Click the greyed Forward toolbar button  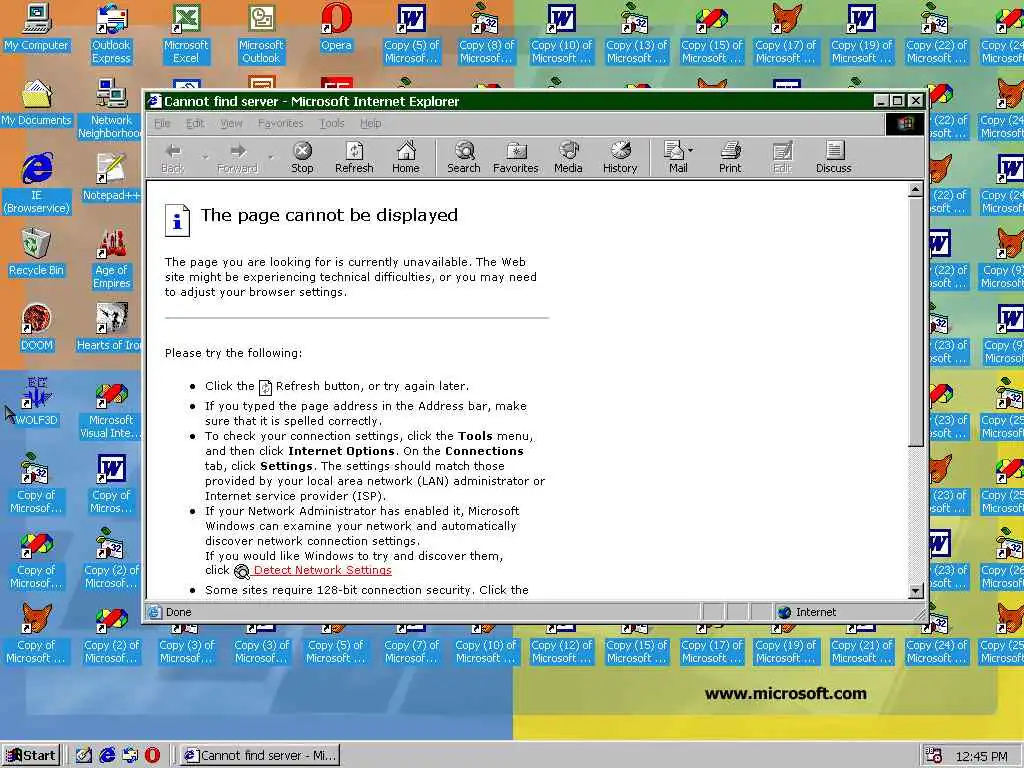point(237,157)
